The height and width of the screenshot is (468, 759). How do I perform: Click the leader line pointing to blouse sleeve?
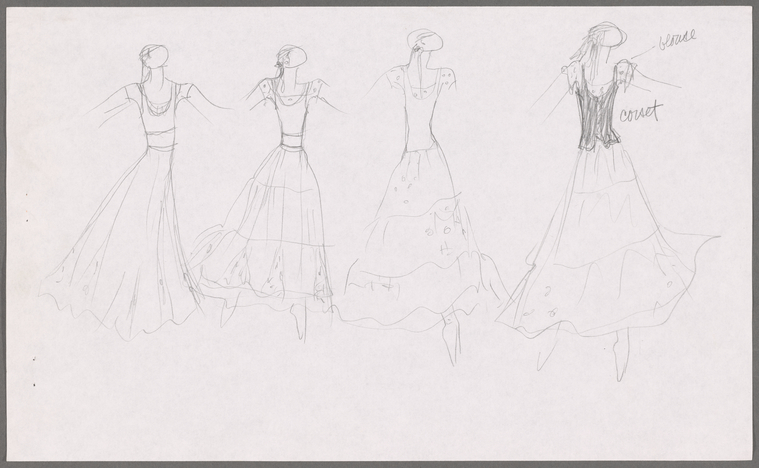(643, 53)
